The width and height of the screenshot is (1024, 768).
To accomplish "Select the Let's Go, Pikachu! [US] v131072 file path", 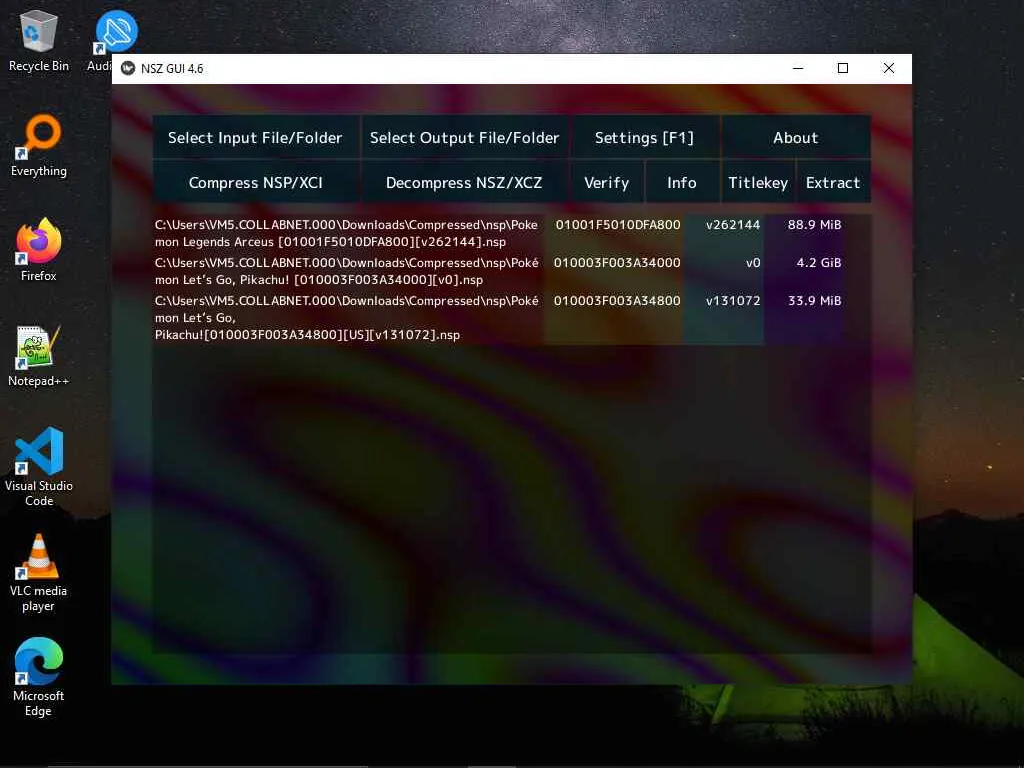I will tap(347, 317).
